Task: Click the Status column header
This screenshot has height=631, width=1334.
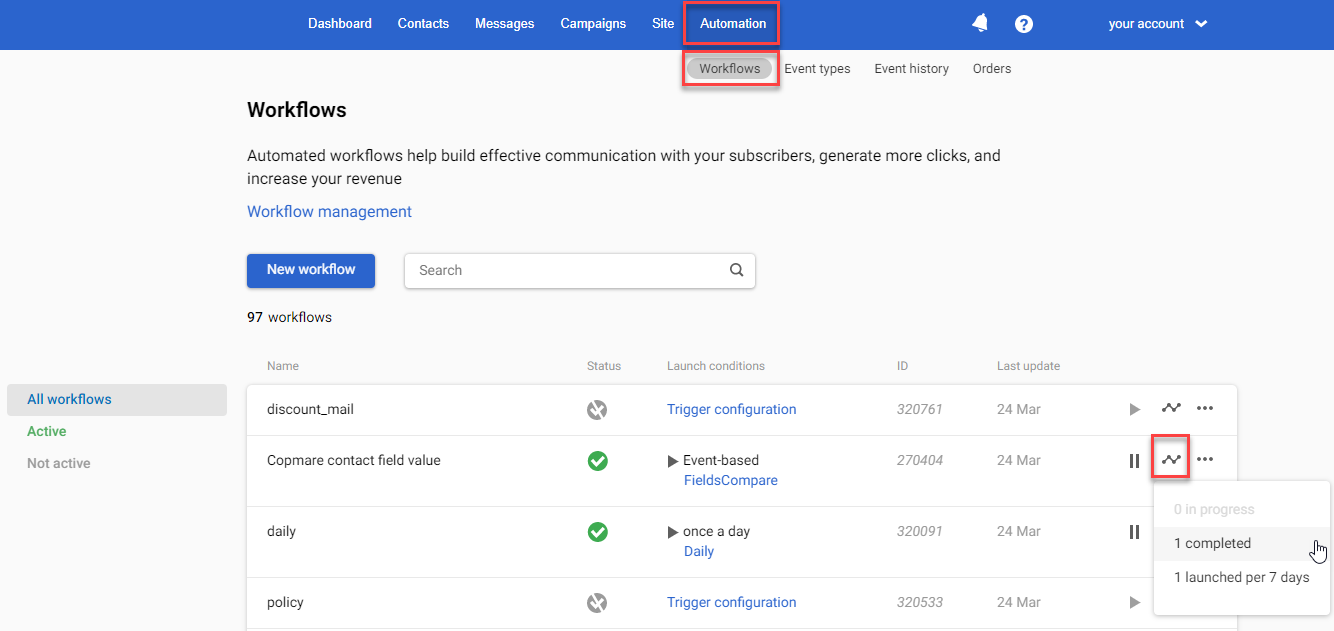Action: coord(604,366)
